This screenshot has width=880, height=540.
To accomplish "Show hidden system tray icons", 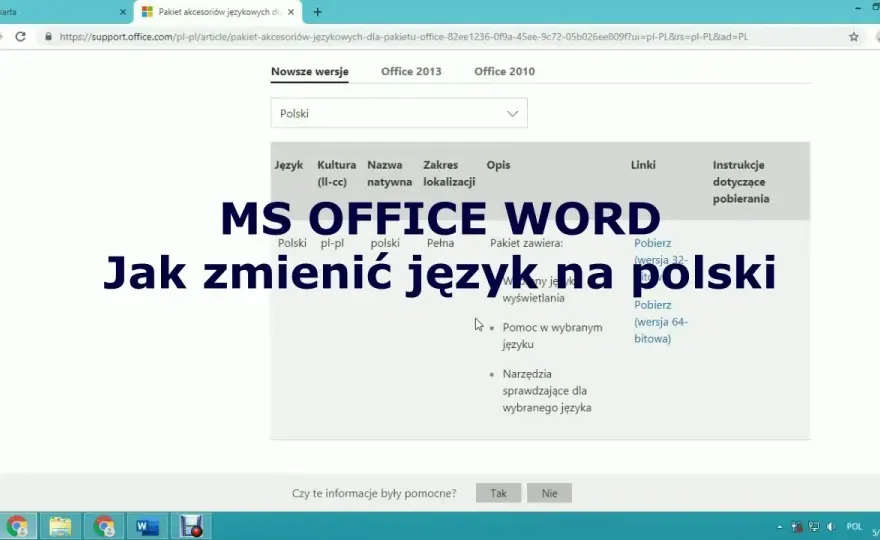I will [x=780, y=527].
